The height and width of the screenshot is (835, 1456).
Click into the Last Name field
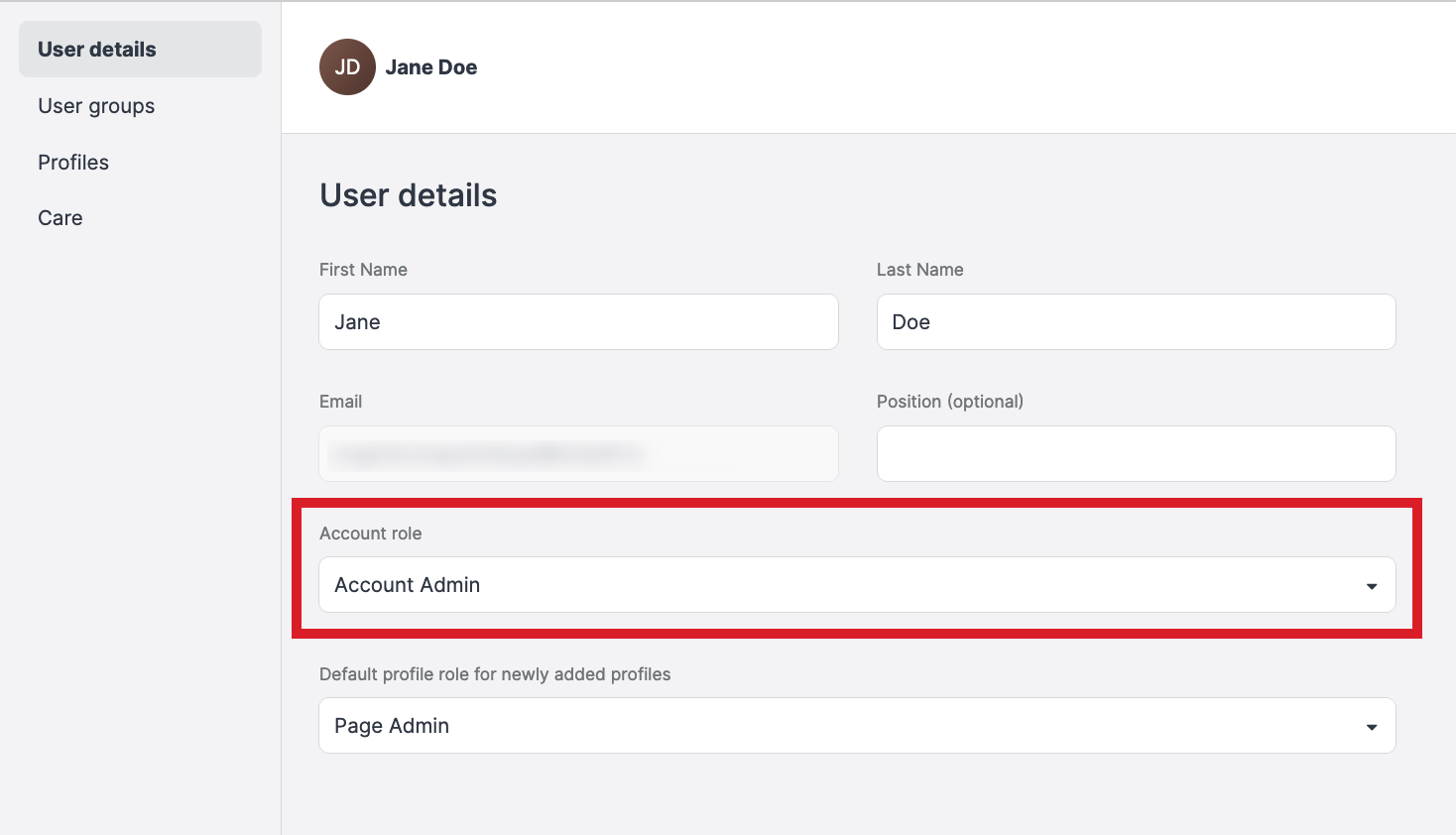pyautogui.click(x=1136, y=322)
